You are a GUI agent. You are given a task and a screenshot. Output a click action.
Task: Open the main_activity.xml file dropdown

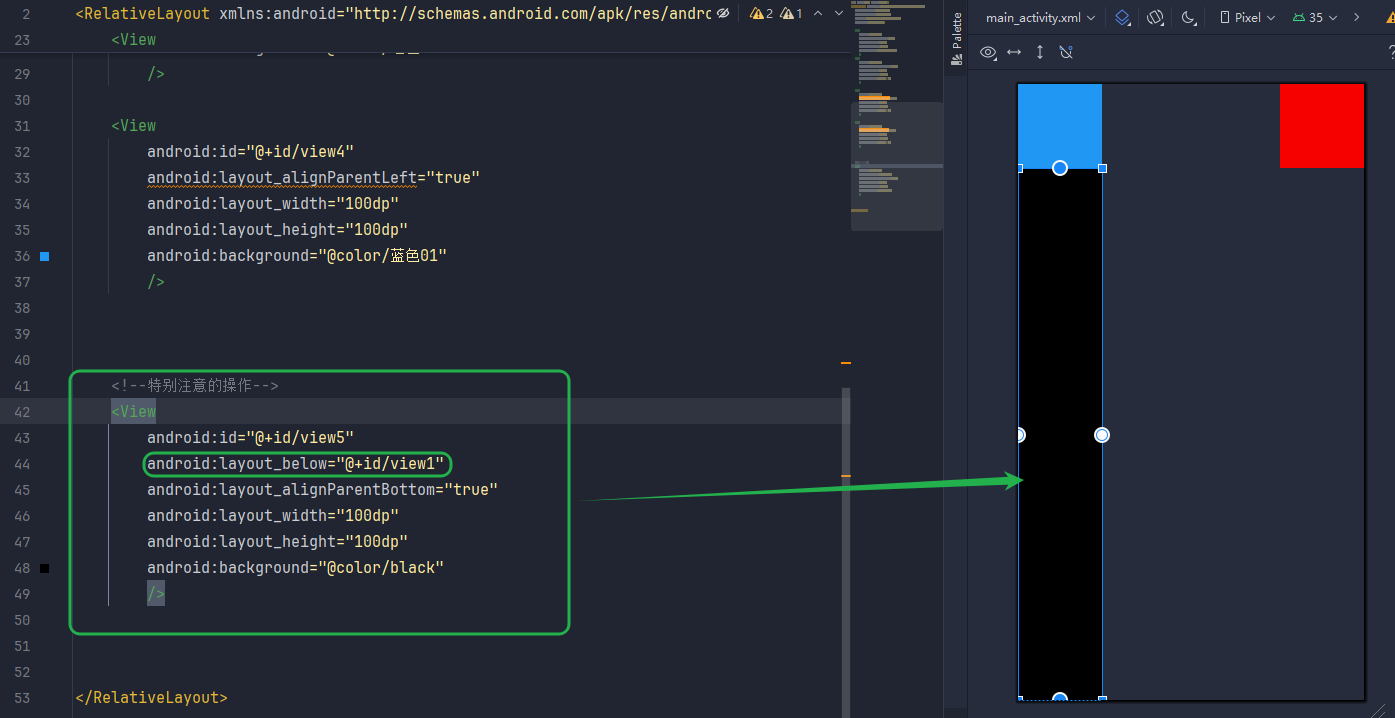coord(1040,18)
